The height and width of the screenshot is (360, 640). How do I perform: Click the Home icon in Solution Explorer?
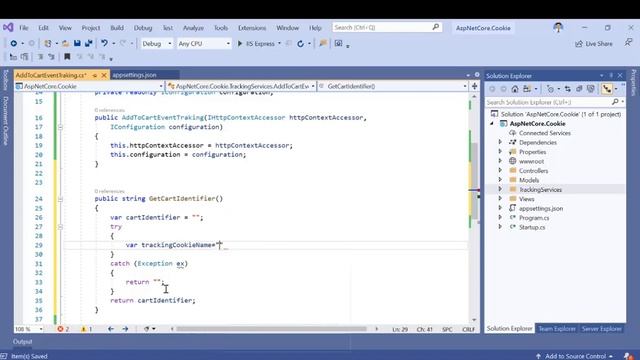click(x=515, y=89)
